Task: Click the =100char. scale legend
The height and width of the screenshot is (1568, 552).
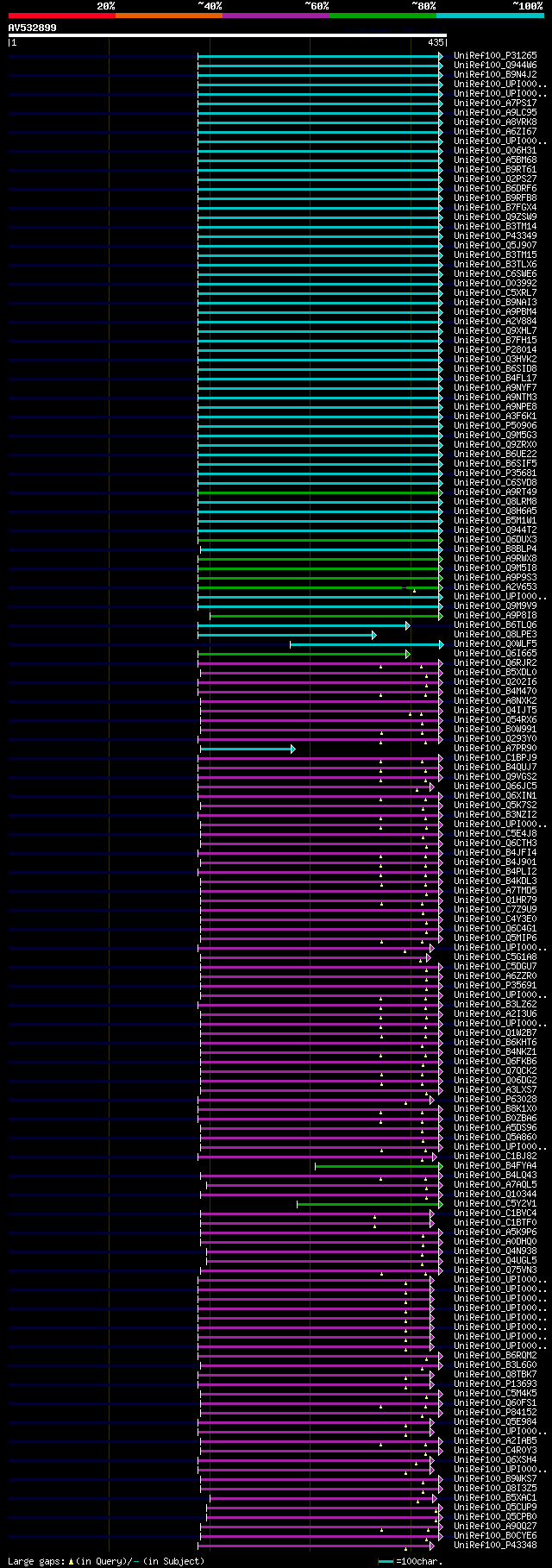Action: tap(411, 1561)
